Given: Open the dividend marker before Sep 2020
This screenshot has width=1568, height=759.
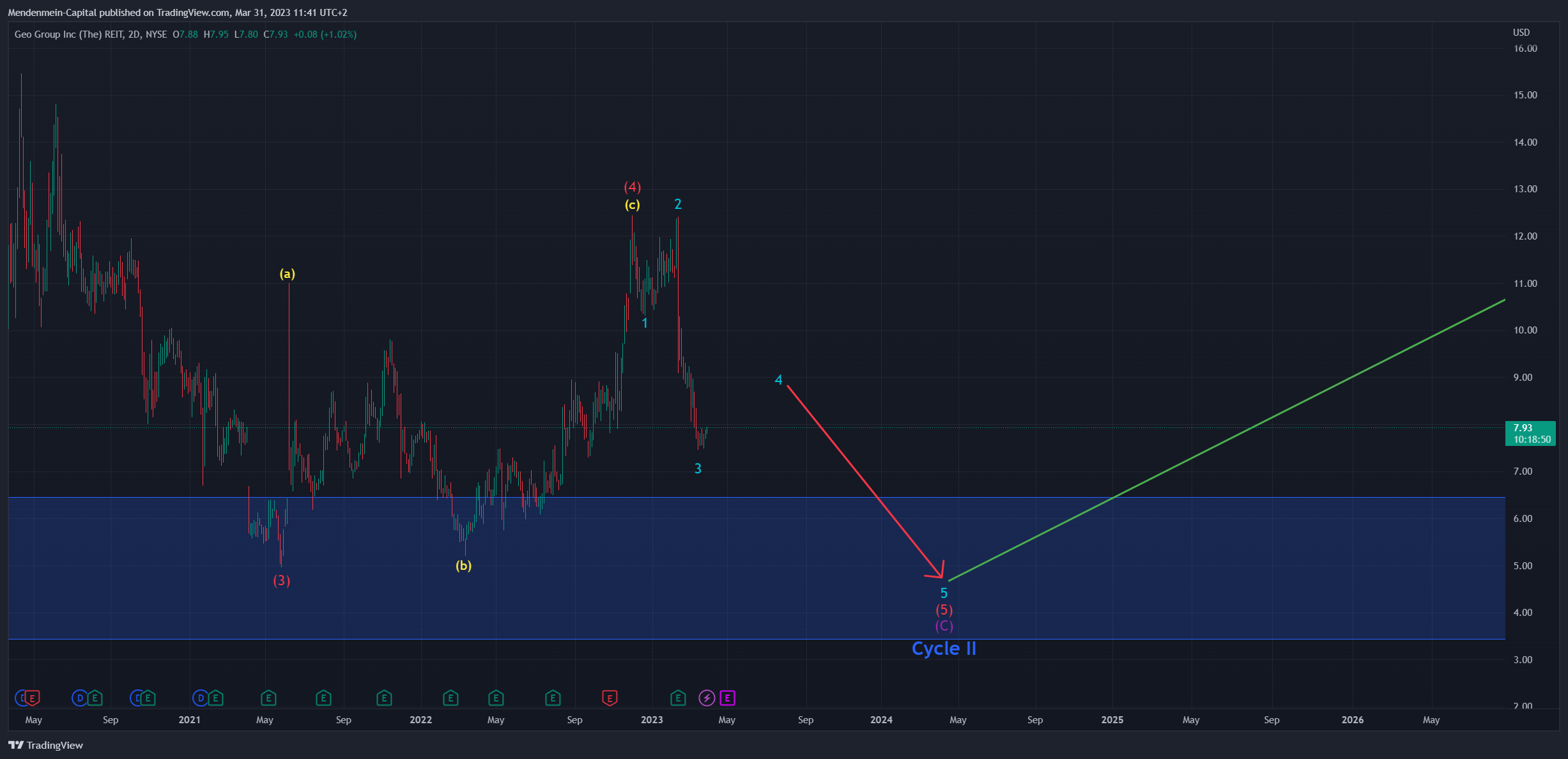Looking at the screenshot, I should pyautogui.click(x=80, y=698).
